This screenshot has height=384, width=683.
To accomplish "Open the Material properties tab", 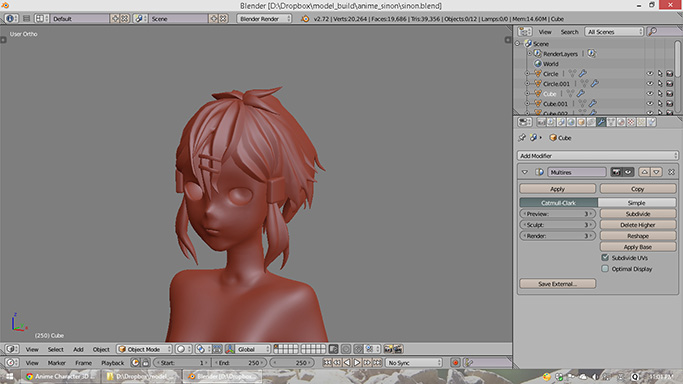I will [622, 122].
